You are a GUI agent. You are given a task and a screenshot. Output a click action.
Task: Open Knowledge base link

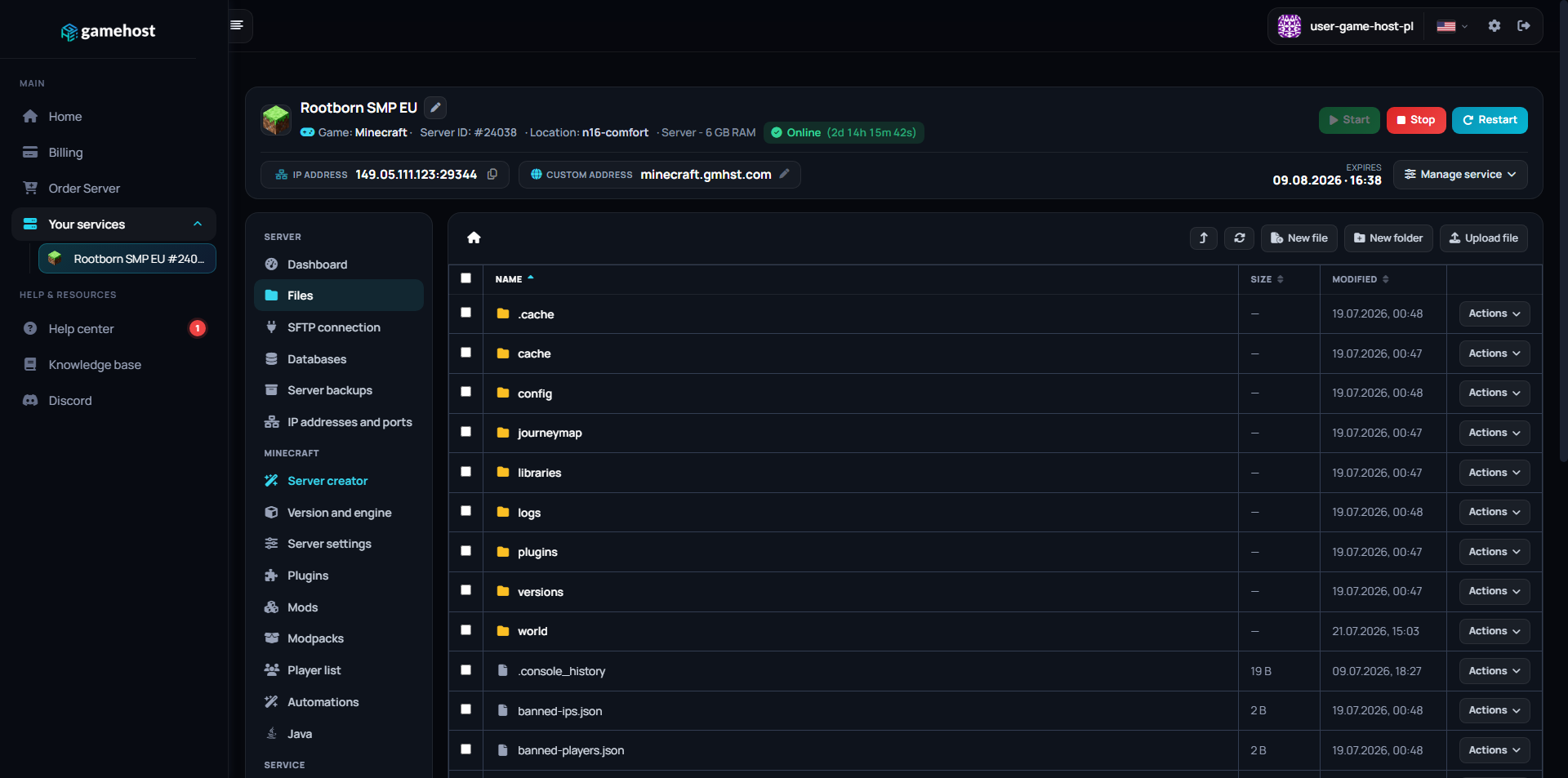[114, 365]
